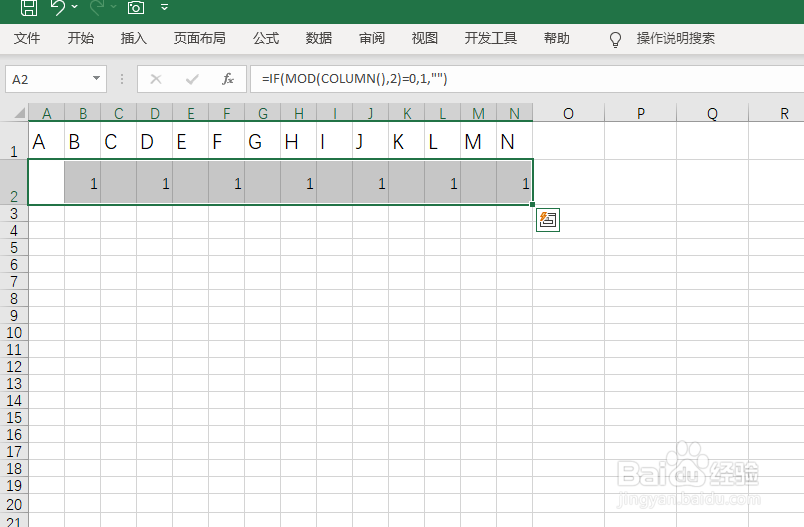Click the camera screenshot icon
This screenshot has width=804, height=527.
tap(136, 7)
